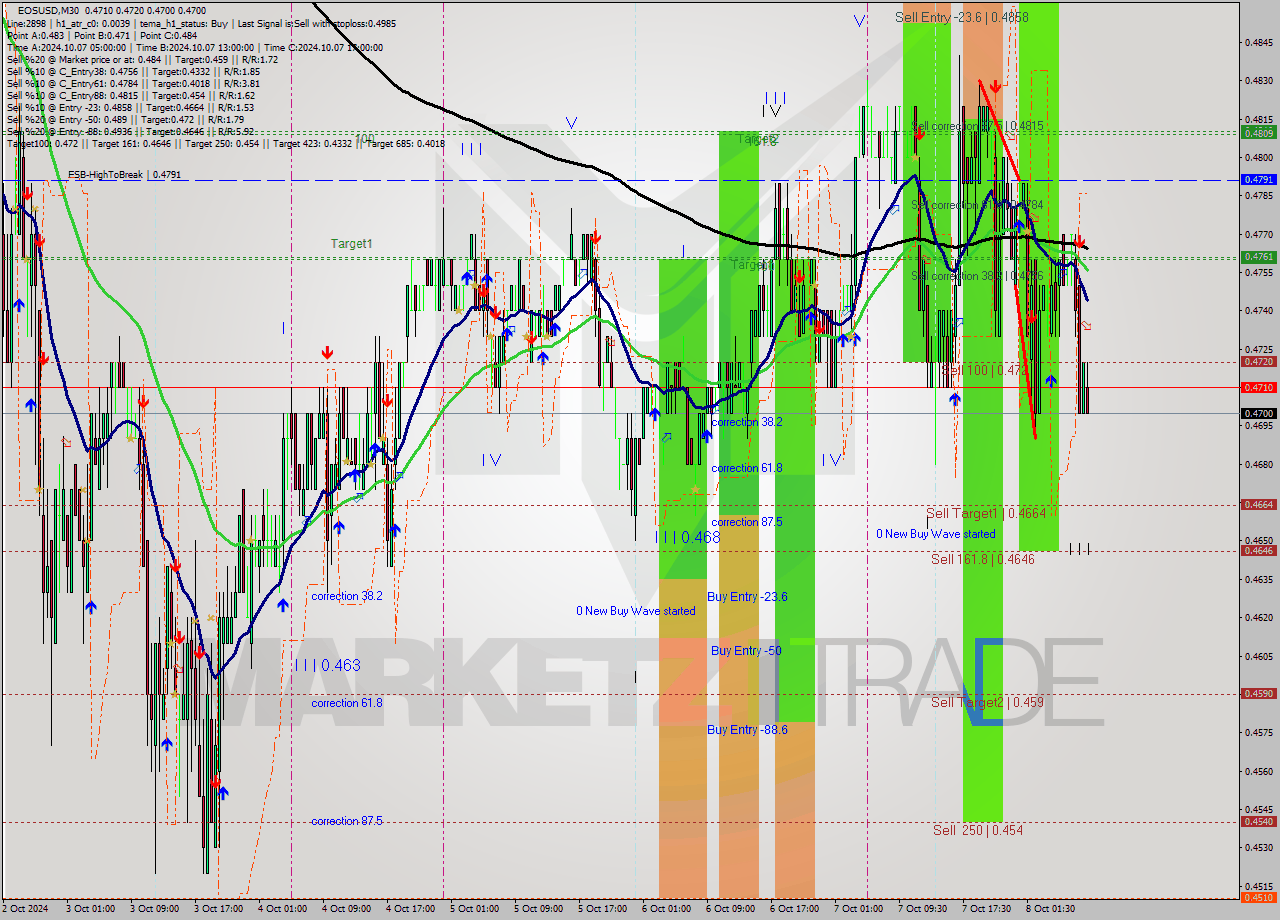The width and height of the screenshot is (1280, 920).
Task: Click the 'Sell Target1 | 0.4664' label
Action: 986,513
